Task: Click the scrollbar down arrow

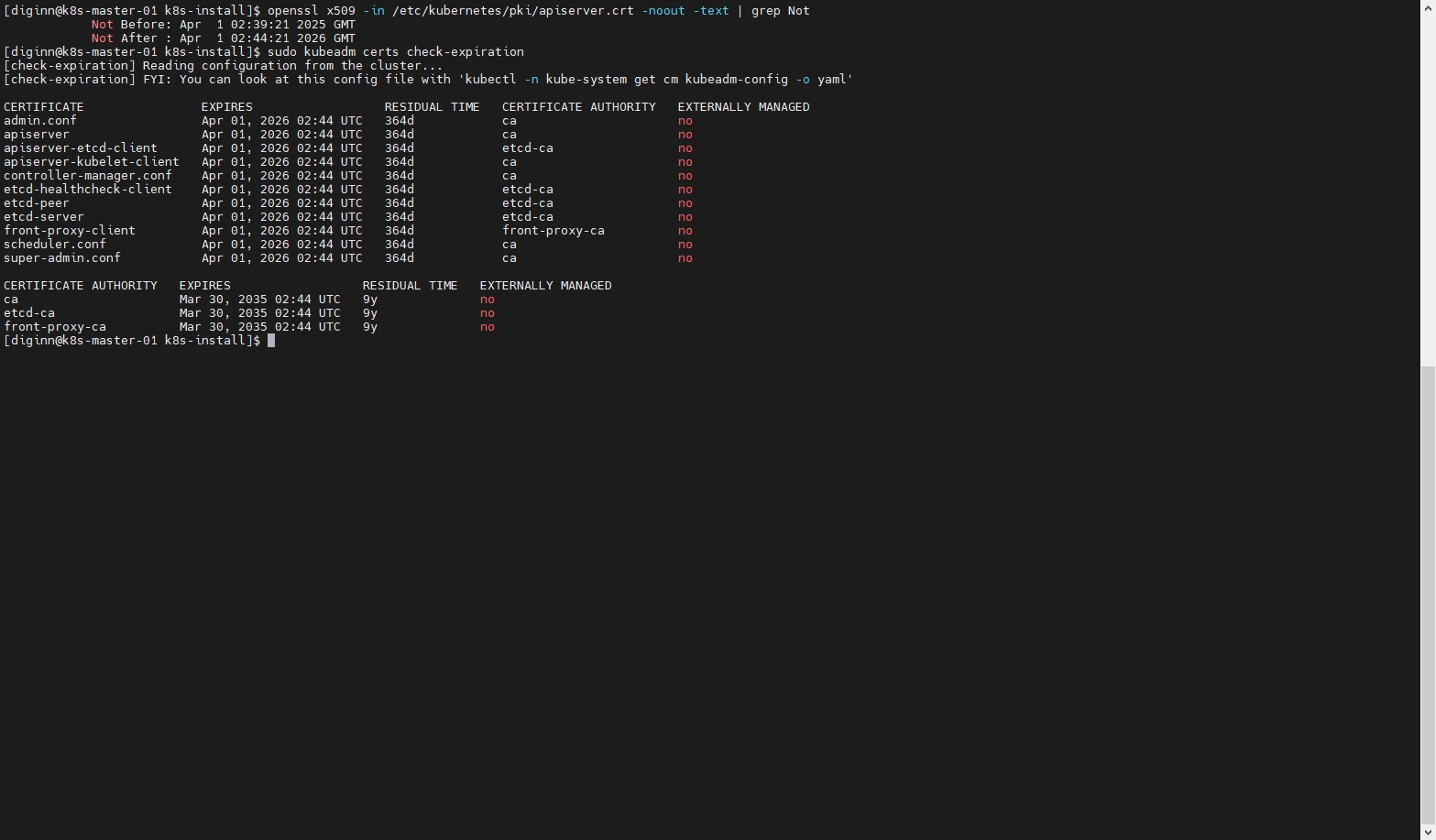Action: (x=1428, y=832)
